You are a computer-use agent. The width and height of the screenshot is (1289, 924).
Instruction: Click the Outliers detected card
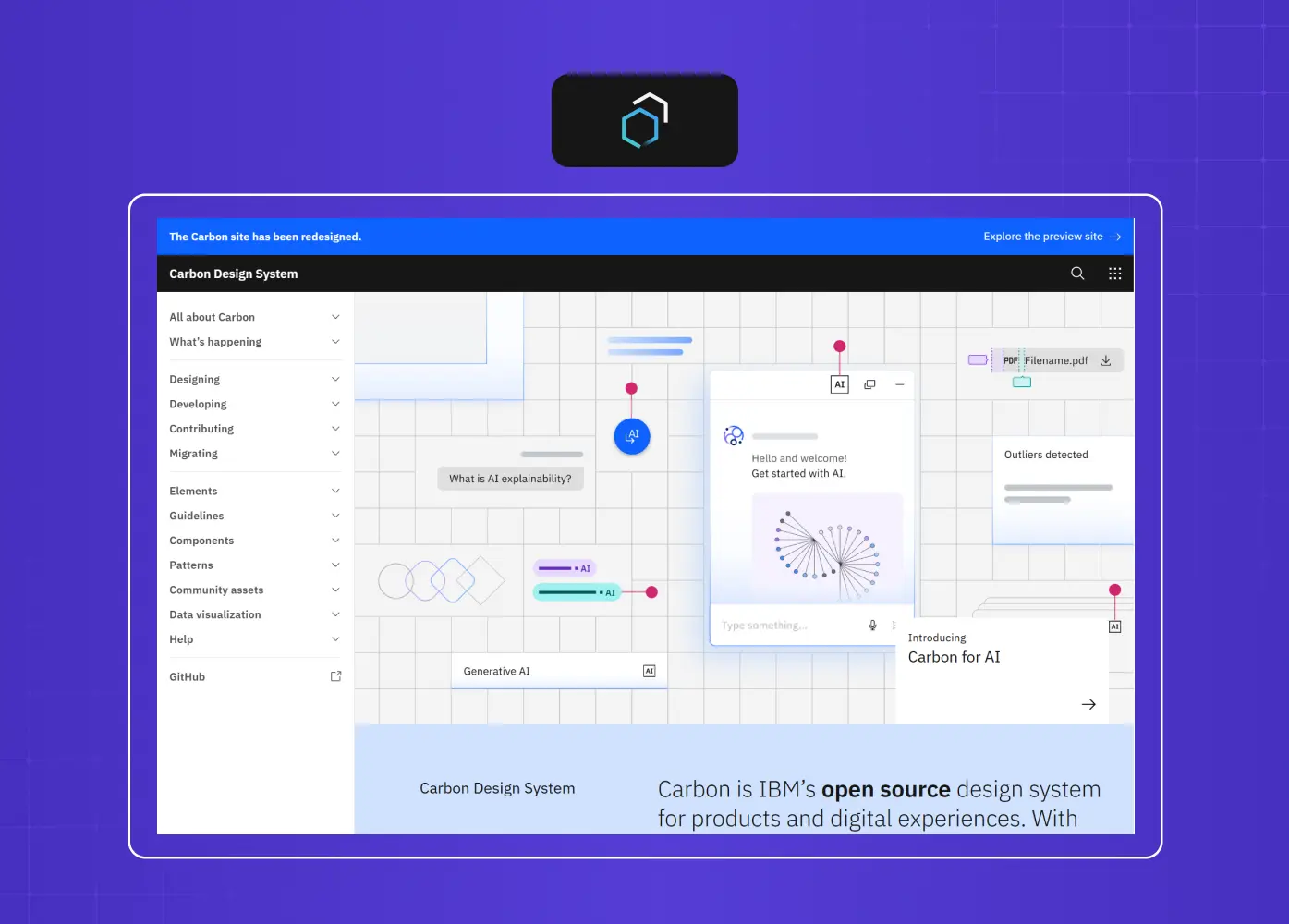(x=1063, y=490)
